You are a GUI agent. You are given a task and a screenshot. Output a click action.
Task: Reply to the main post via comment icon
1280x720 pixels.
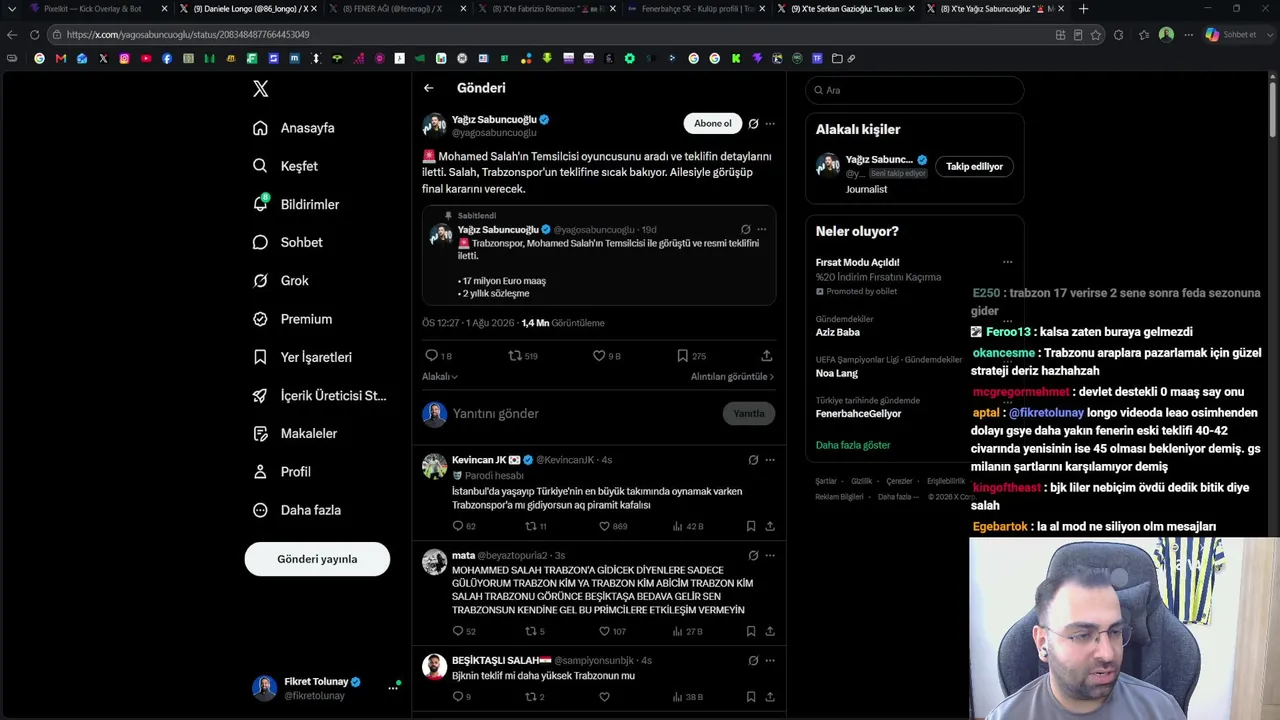[432, 355]
